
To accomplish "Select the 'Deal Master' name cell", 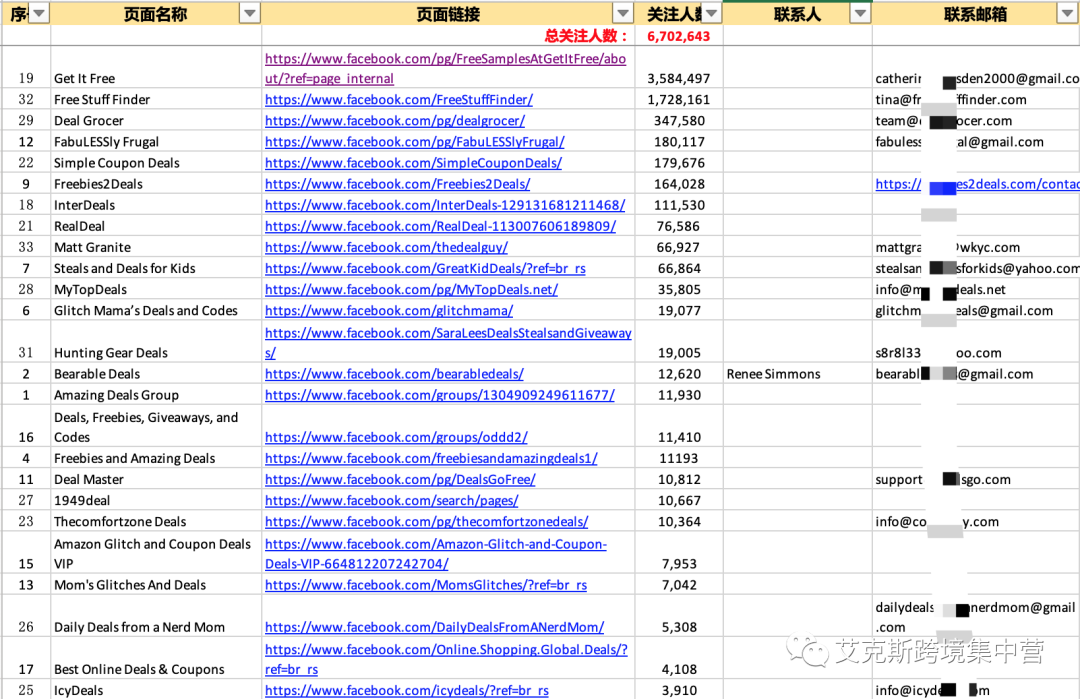I will click(x=156, y=479).
